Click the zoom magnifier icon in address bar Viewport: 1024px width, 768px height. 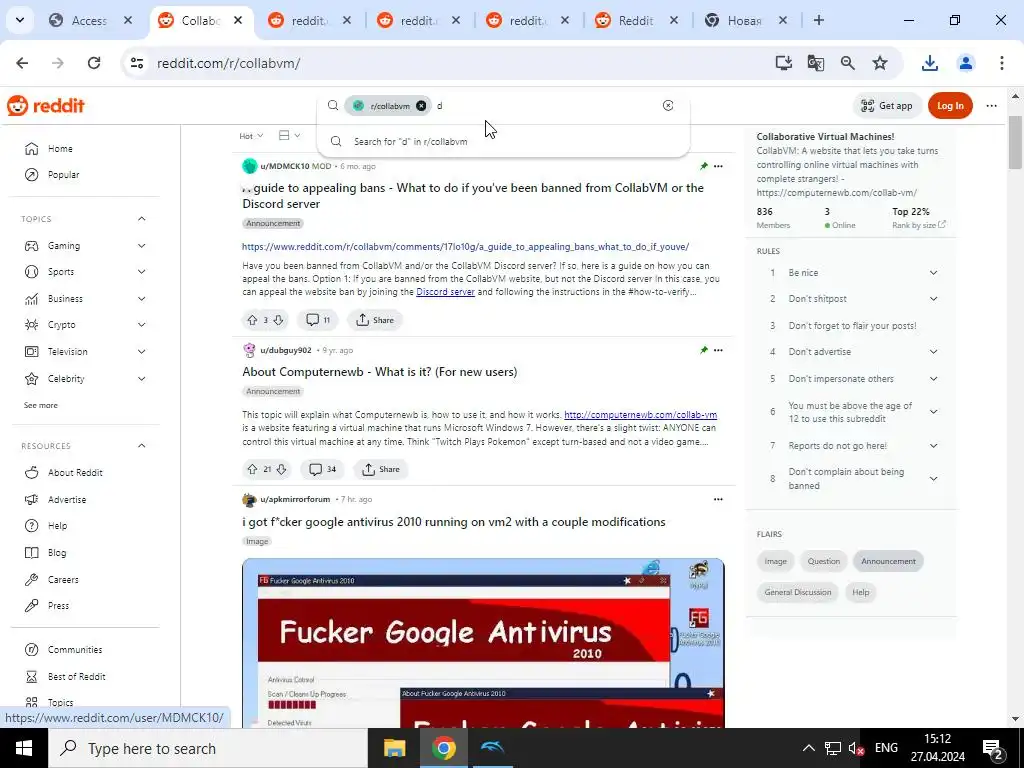(848, 63)
